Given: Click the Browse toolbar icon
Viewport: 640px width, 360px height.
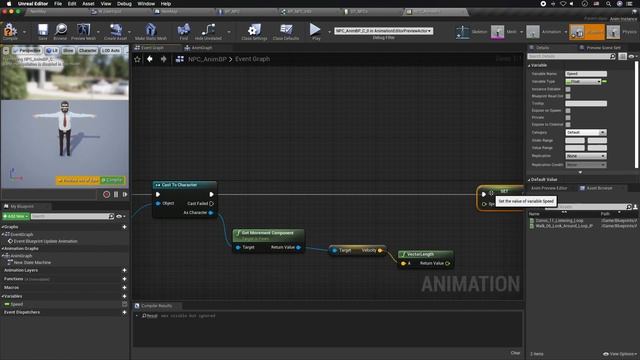Looking at the screenshot, I should [x=60, y=30].
